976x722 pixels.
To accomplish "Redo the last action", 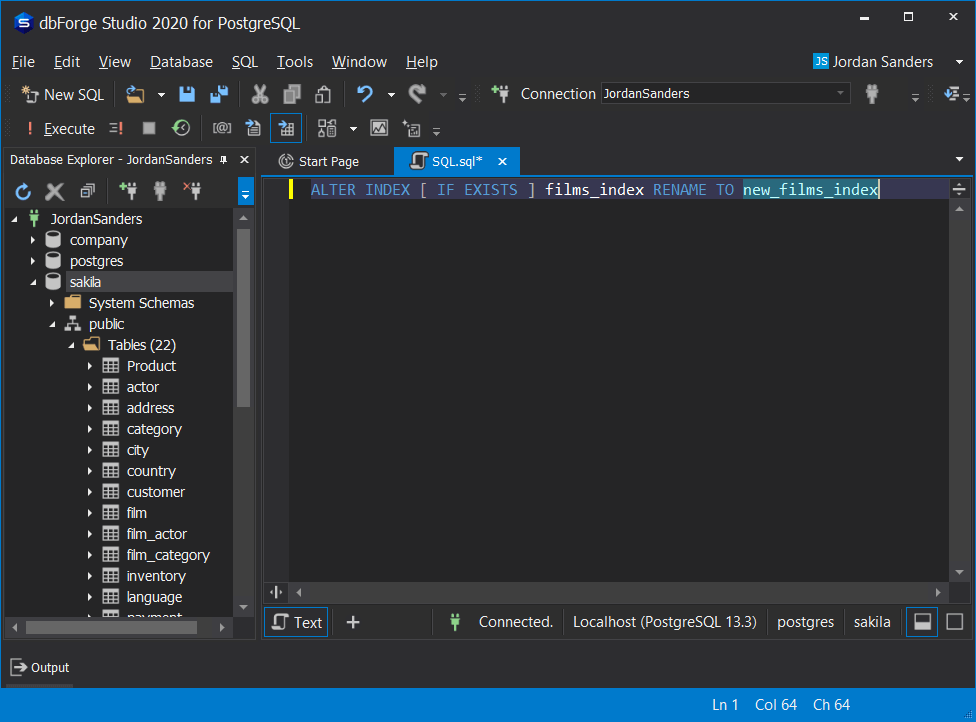I will (417, 95).
